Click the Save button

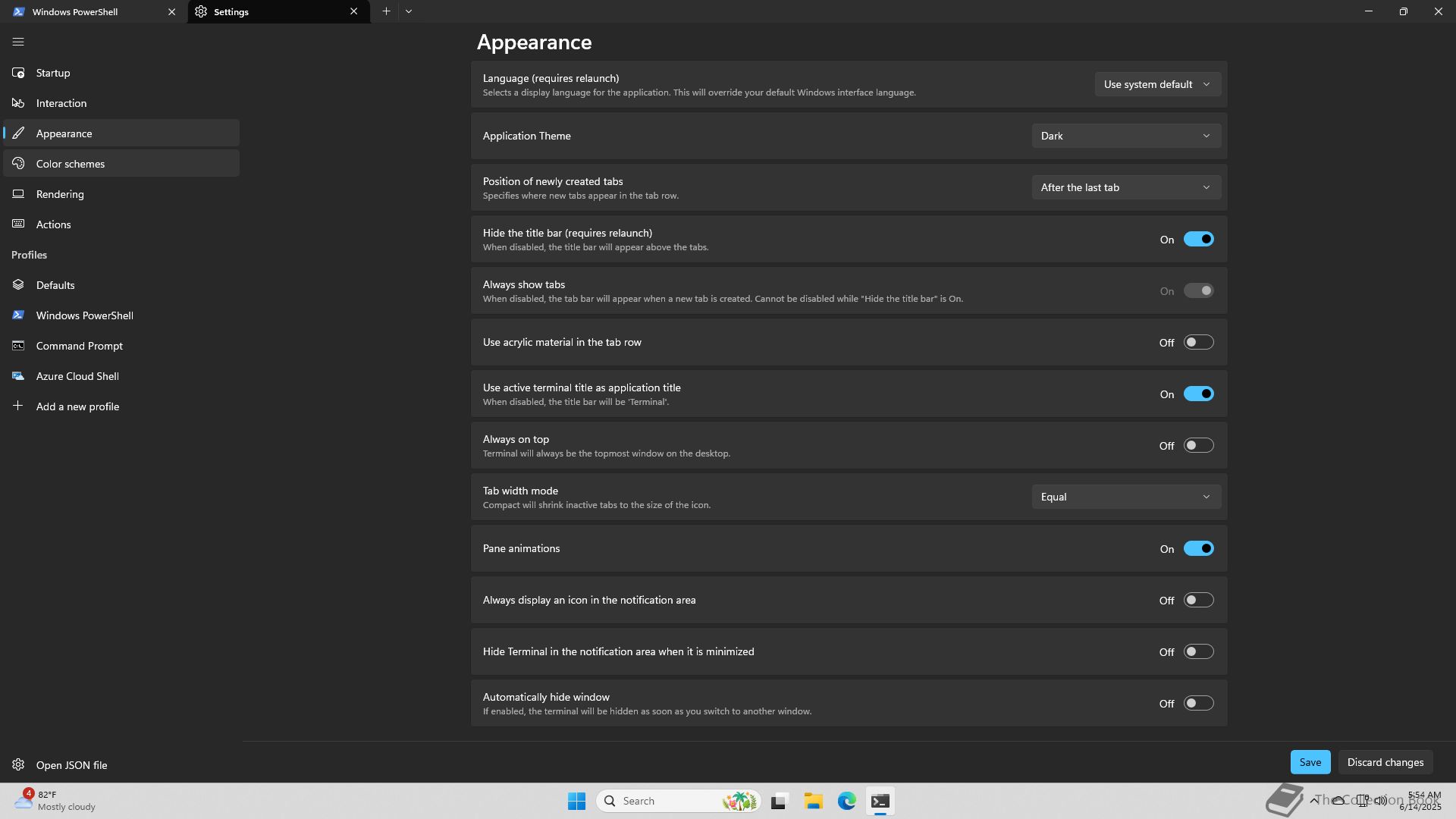tap(1310, 762)
